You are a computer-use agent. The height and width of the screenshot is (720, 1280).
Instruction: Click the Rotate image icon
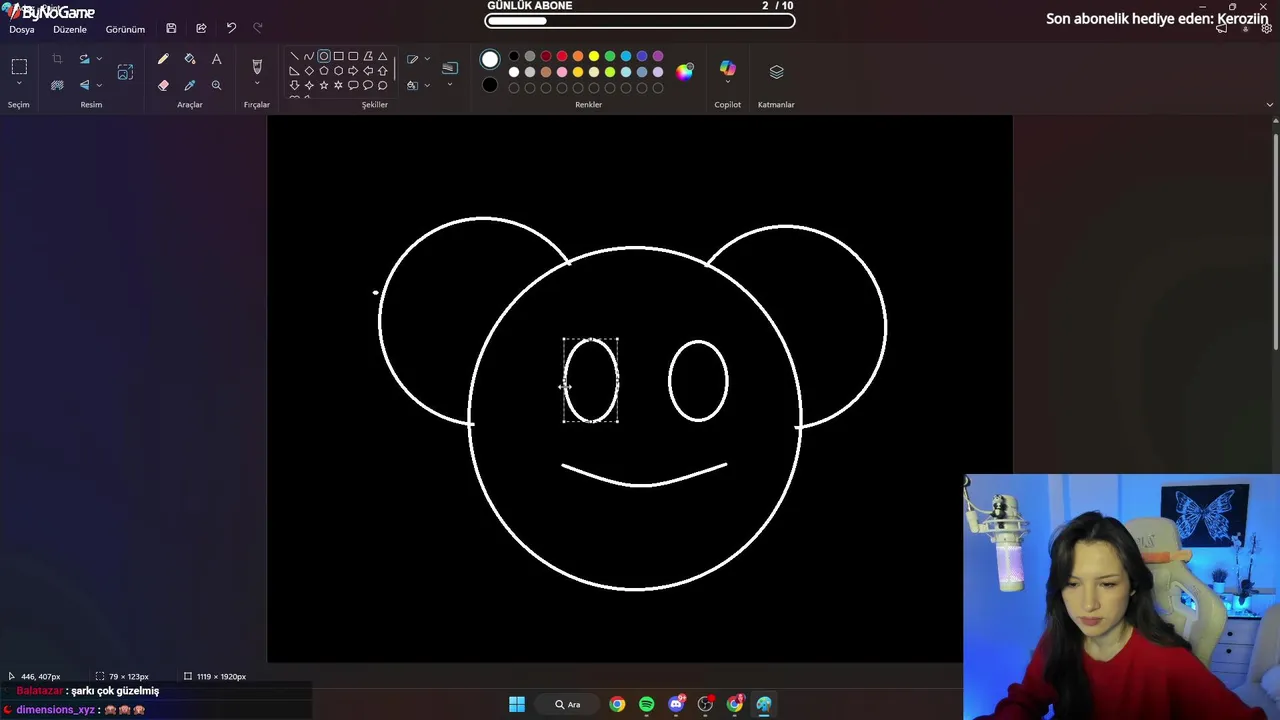[x=84, y=60]
